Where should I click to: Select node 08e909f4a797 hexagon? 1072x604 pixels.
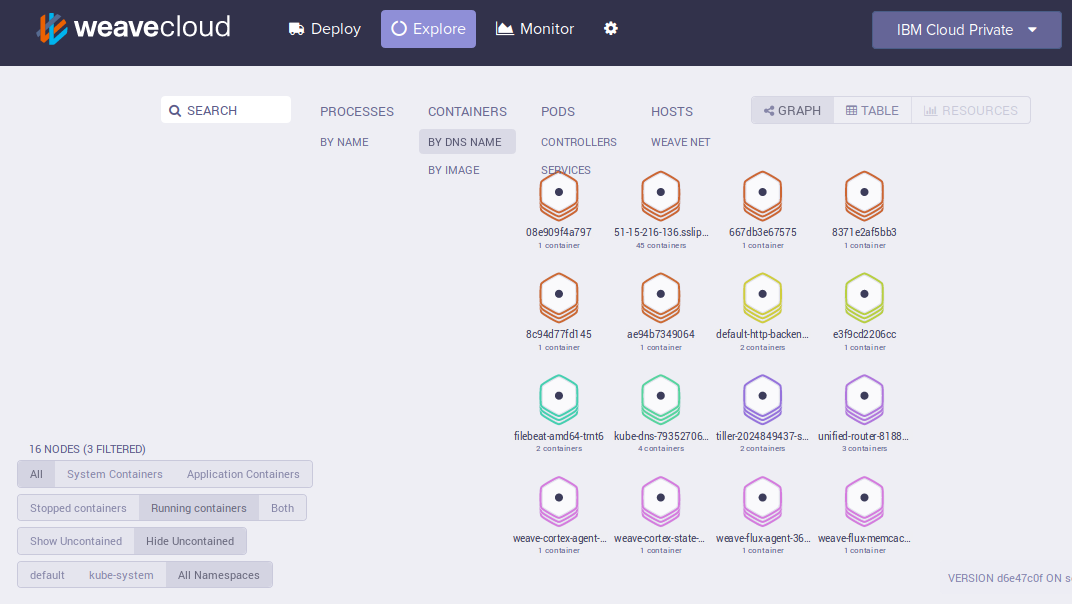[x=559, y=195]
